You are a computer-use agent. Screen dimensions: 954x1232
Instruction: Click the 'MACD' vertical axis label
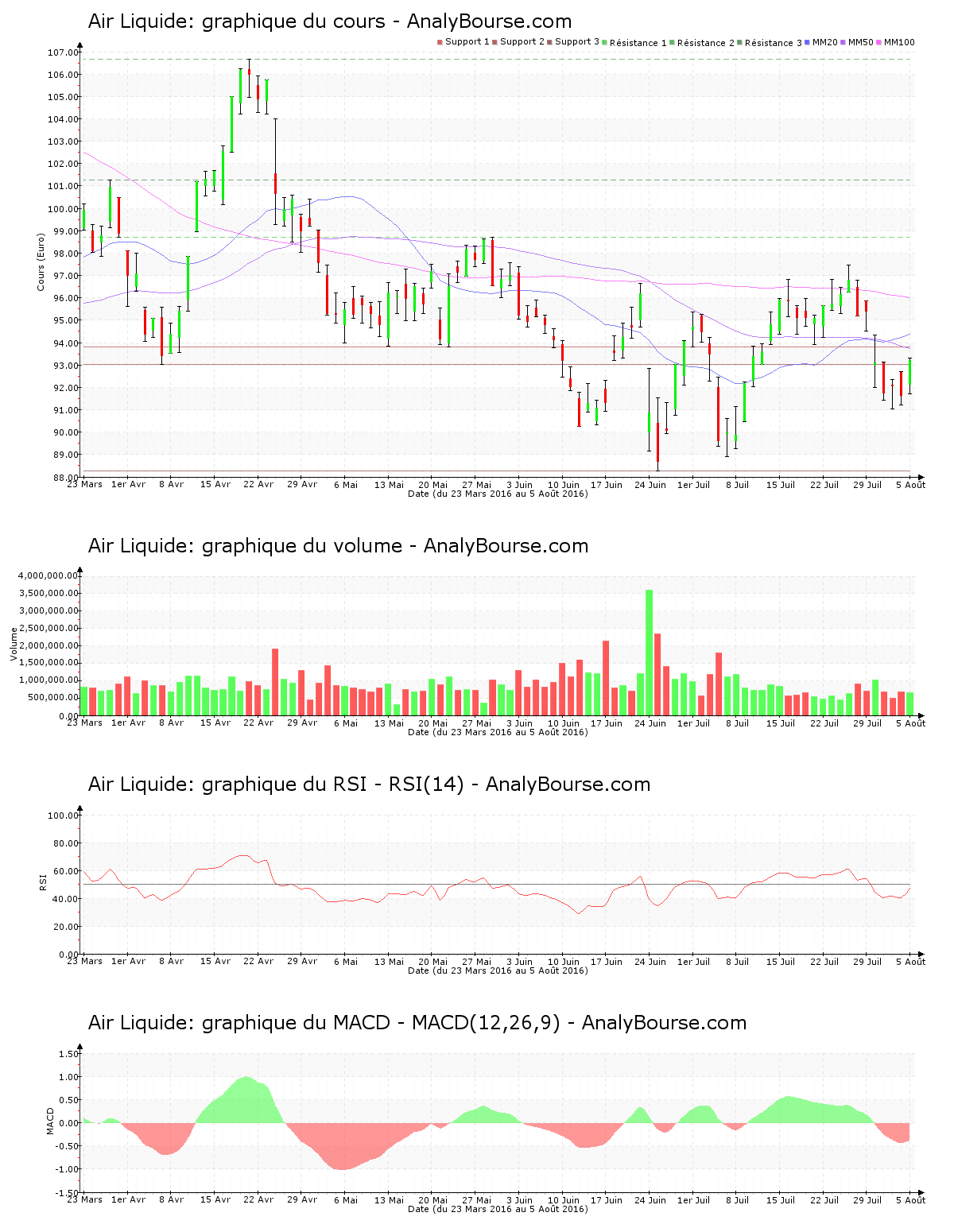click(51, 1121)
